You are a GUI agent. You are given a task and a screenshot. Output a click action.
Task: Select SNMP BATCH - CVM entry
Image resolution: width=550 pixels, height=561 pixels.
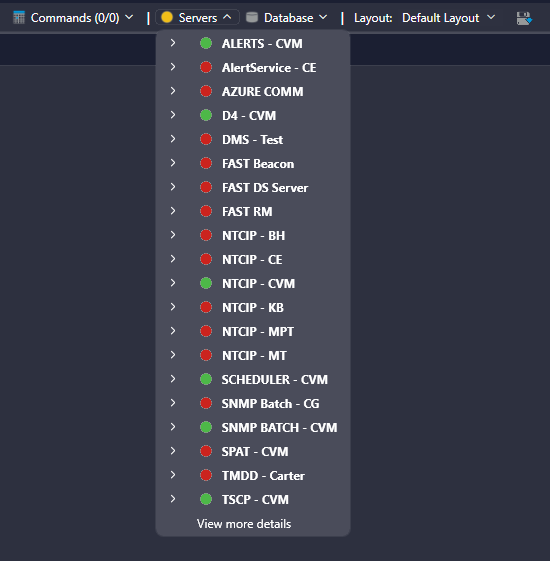[x=253, y=427]
